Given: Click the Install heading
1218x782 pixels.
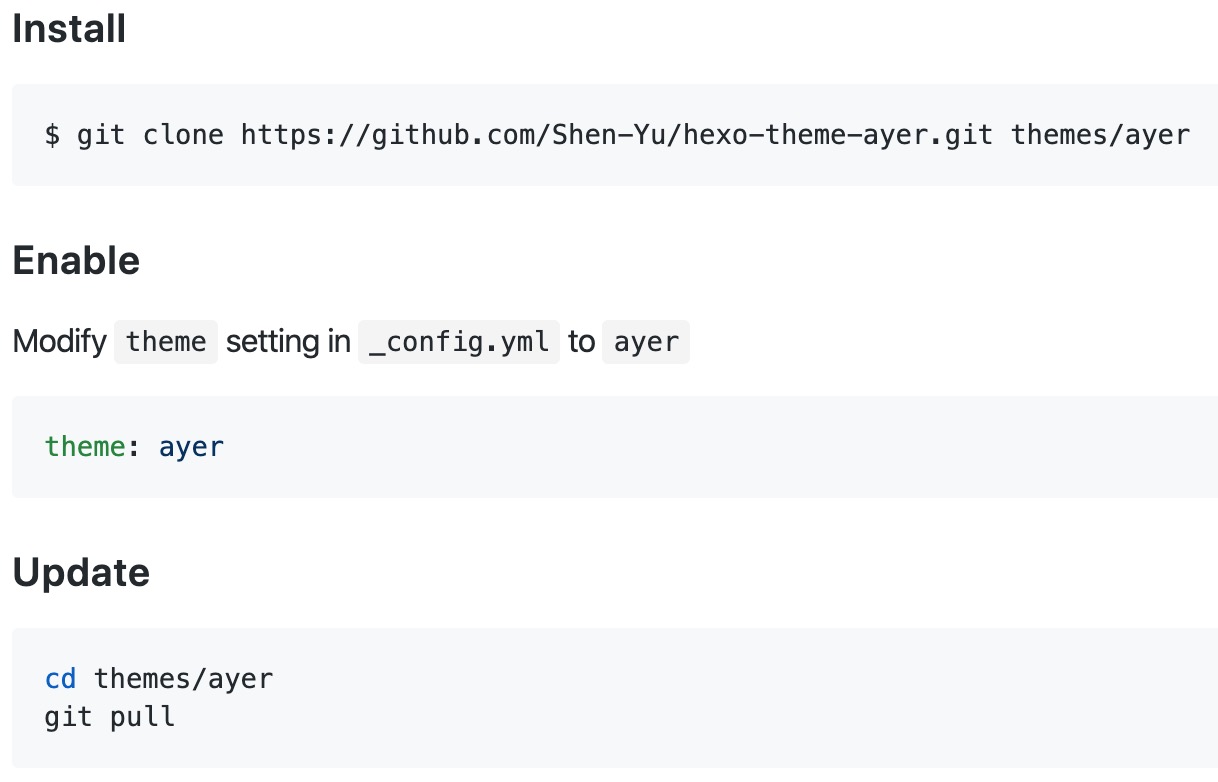Looking at the screenshot, I should click(x=69, y=28).
